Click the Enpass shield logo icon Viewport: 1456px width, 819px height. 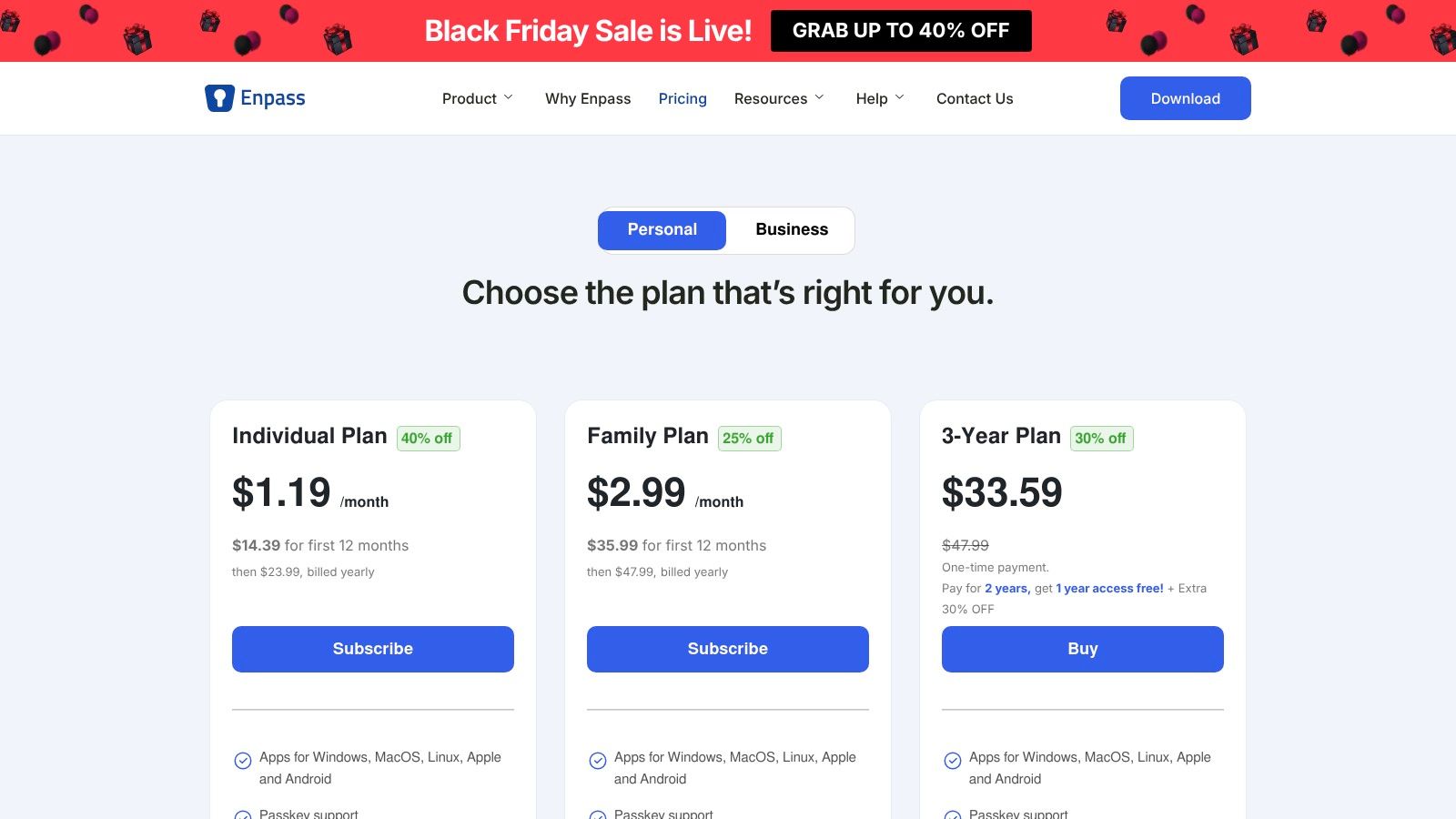219,98
